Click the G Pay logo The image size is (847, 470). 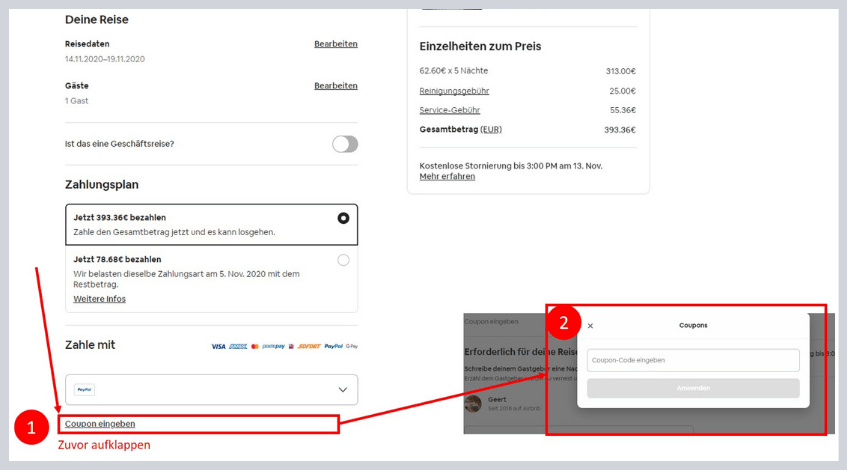(x=352, y=346)
